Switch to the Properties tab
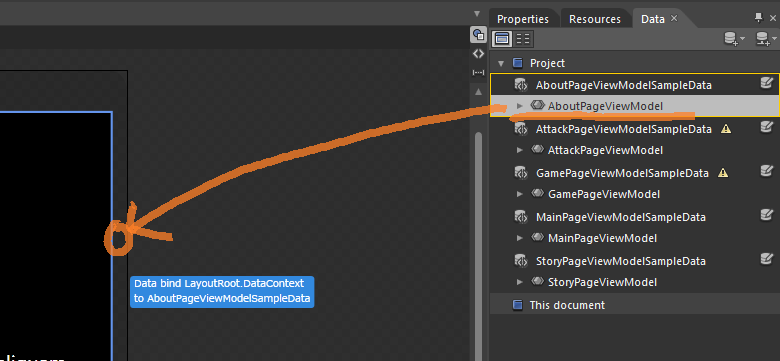The image size is (780, 361). coord(523,19)
